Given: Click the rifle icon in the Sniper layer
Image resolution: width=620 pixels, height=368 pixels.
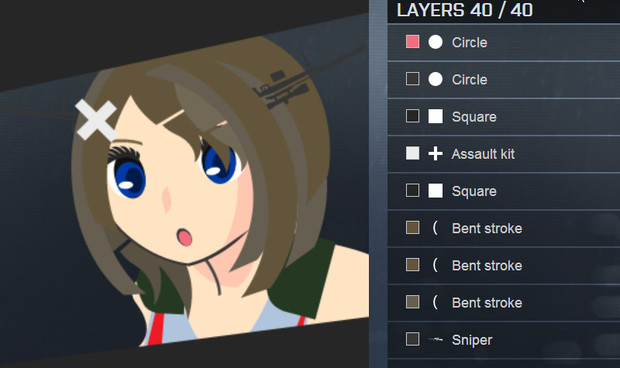Looking at the screenshot, I should click(436, 339).
